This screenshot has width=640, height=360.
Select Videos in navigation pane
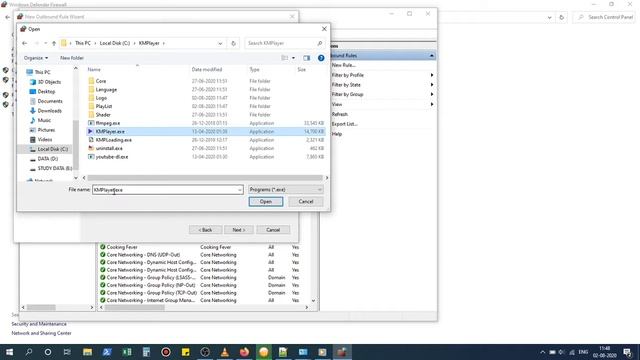coord(44,140)
